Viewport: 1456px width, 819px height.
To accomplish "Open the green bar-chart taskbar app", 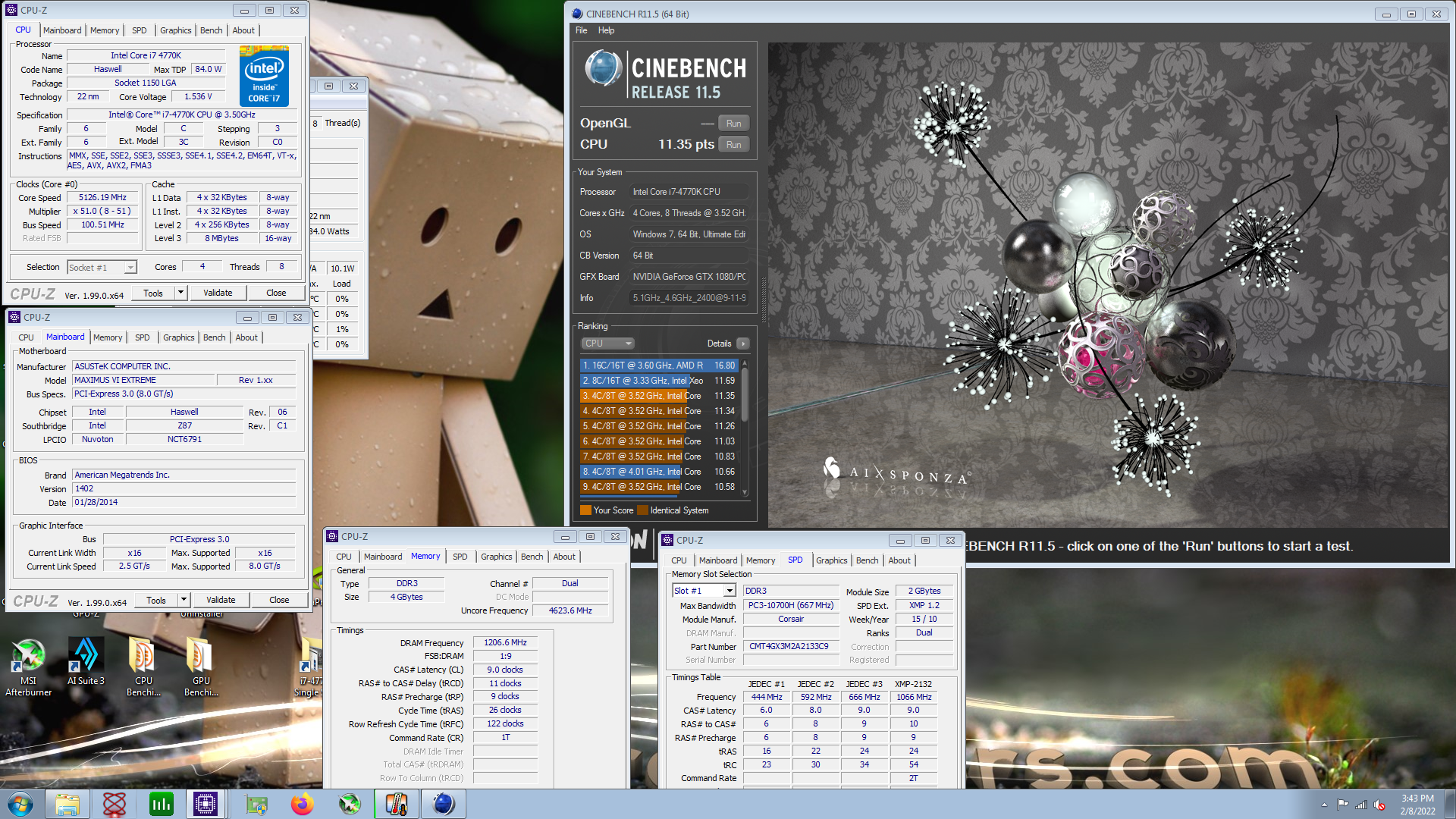I will tap(162, 804).
